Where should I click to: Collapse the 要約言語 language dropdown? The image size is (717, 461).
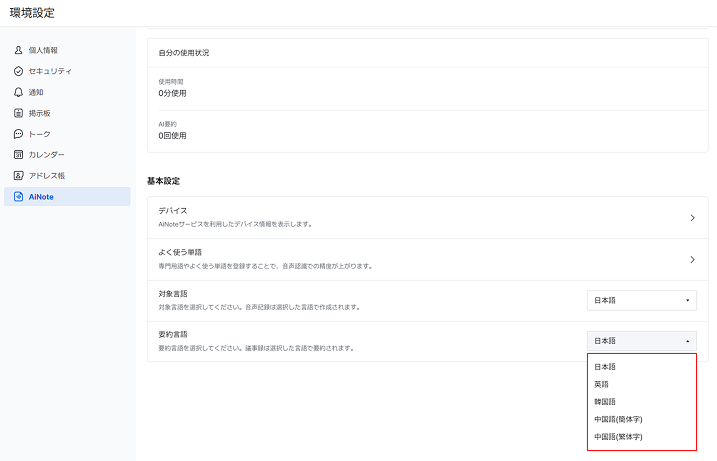[641, 341]
